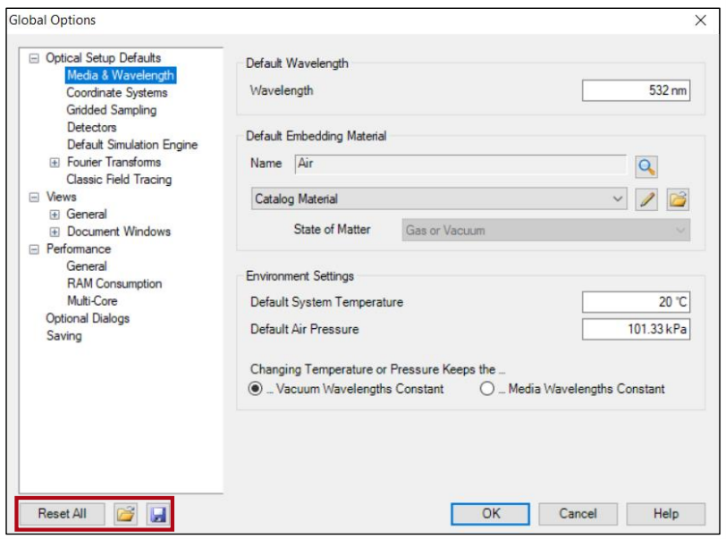Select Coordinate Systems tree item
Image resolution: width=726 pixels, height=539 pixels.
coord(117,93)
